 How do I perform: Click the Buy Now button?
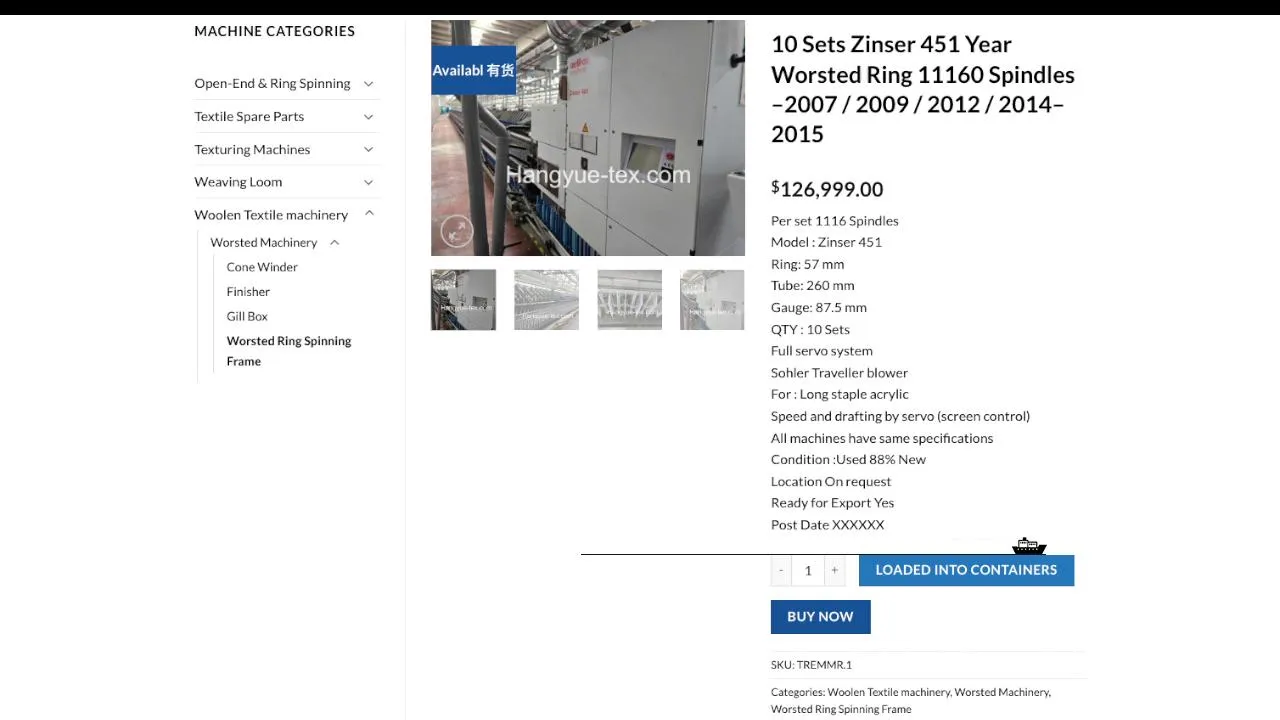tap(820, 617)
